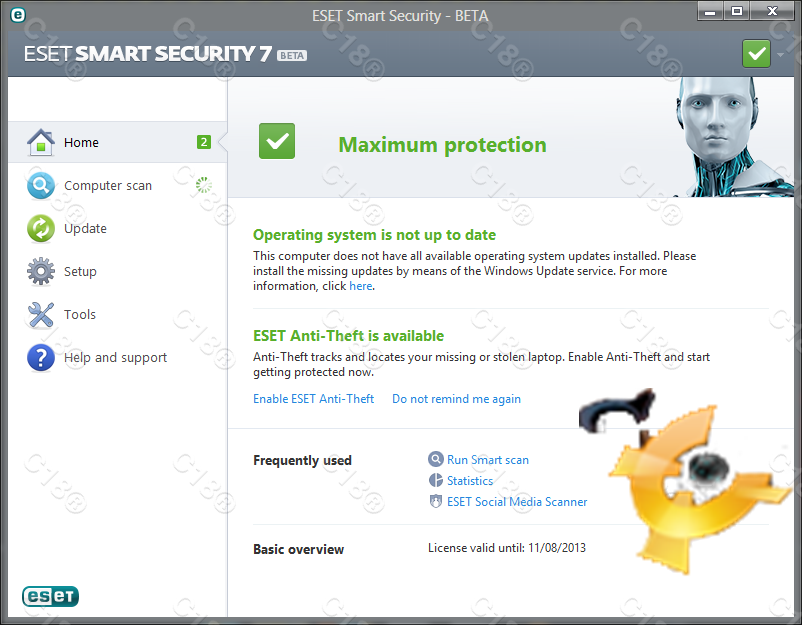The height and width of the screenshot is (625, 802).
Task: Click the Home house icon in sidebar
Action: pyautogui.click(x=40, y=143)
